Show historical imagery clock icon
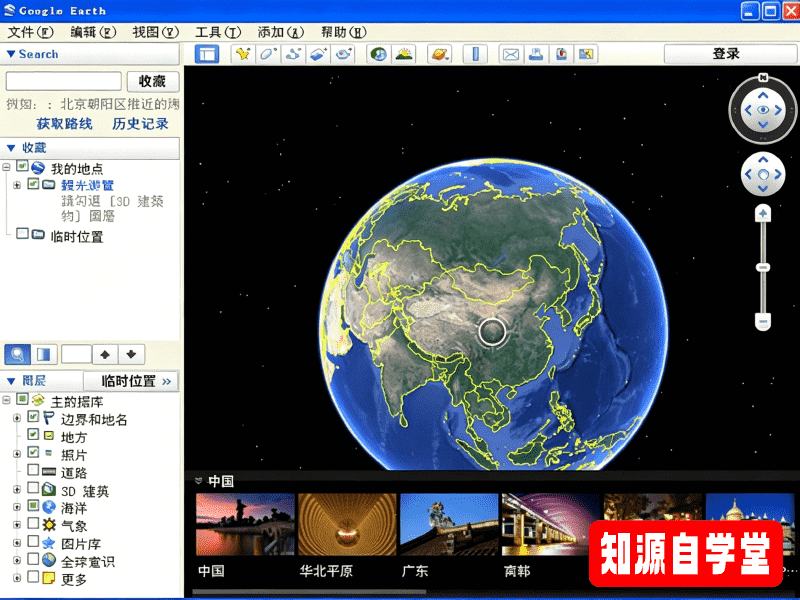Screen dimensions: 800x600 [x=379, y=54]
